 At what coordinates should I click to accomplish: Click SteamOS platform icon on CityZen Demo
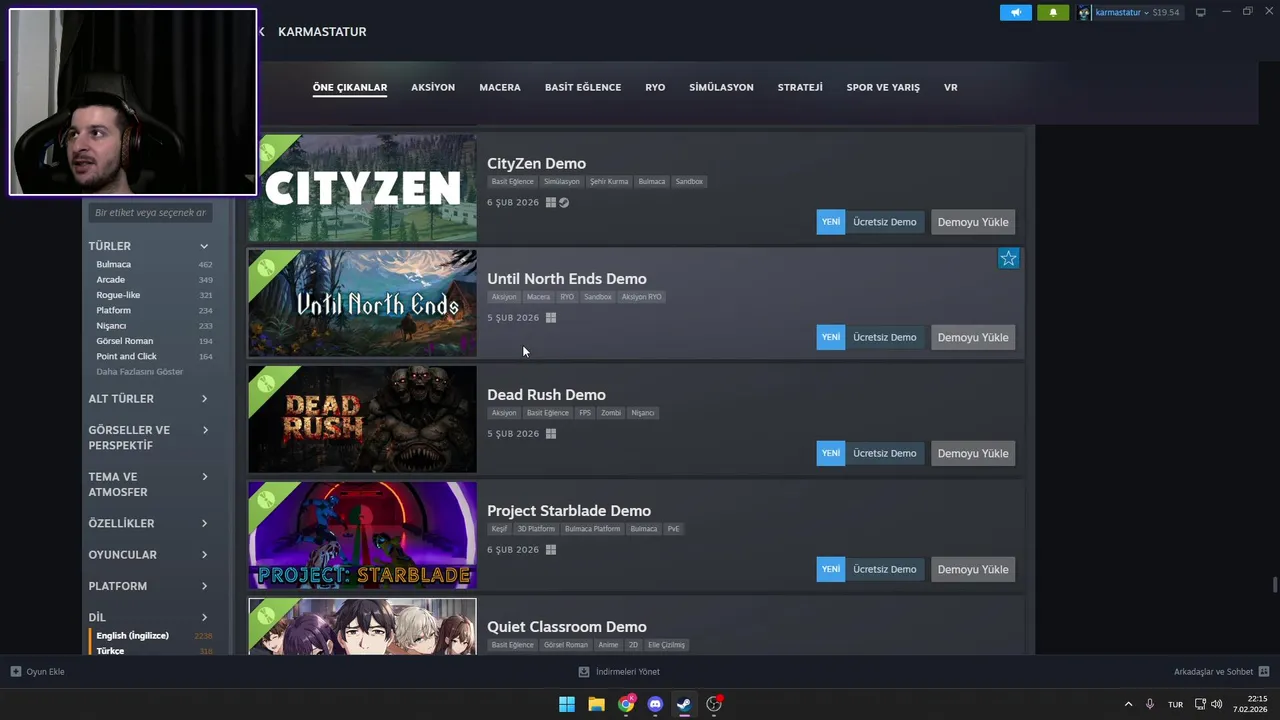coord(564,203)
